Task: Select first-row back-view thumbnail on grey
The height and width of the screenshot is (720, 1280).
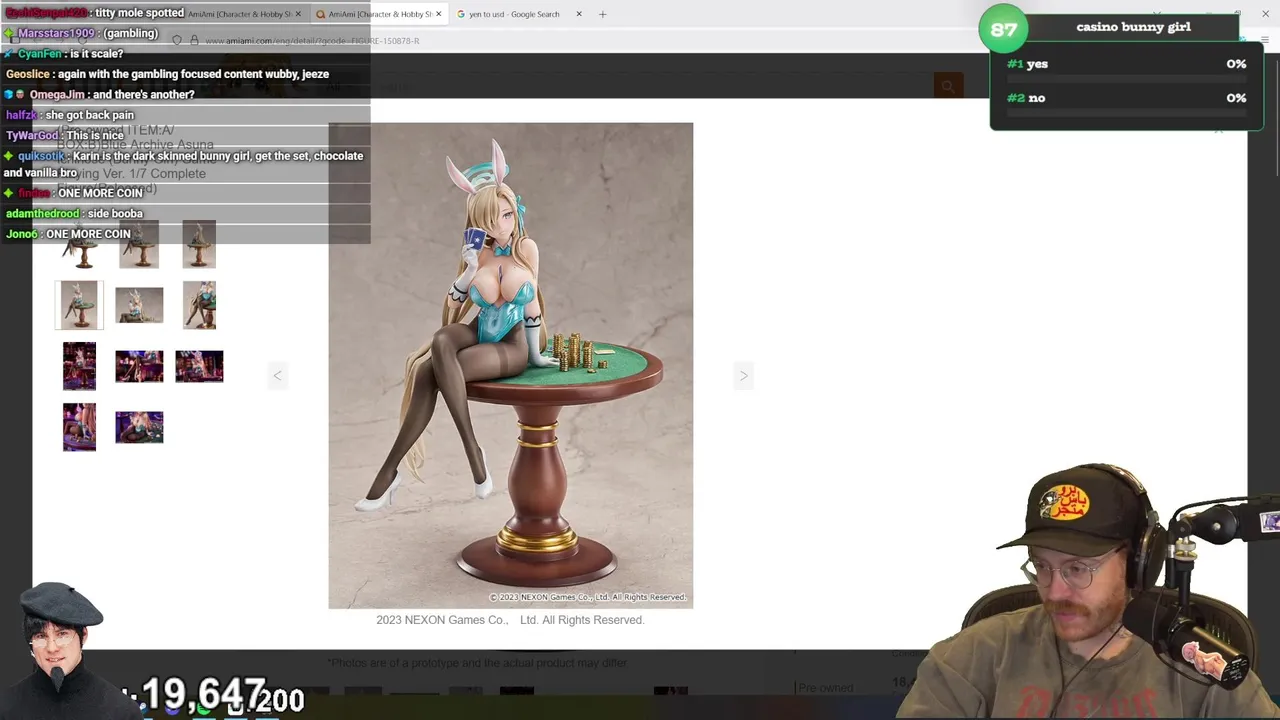Action: 199,245
